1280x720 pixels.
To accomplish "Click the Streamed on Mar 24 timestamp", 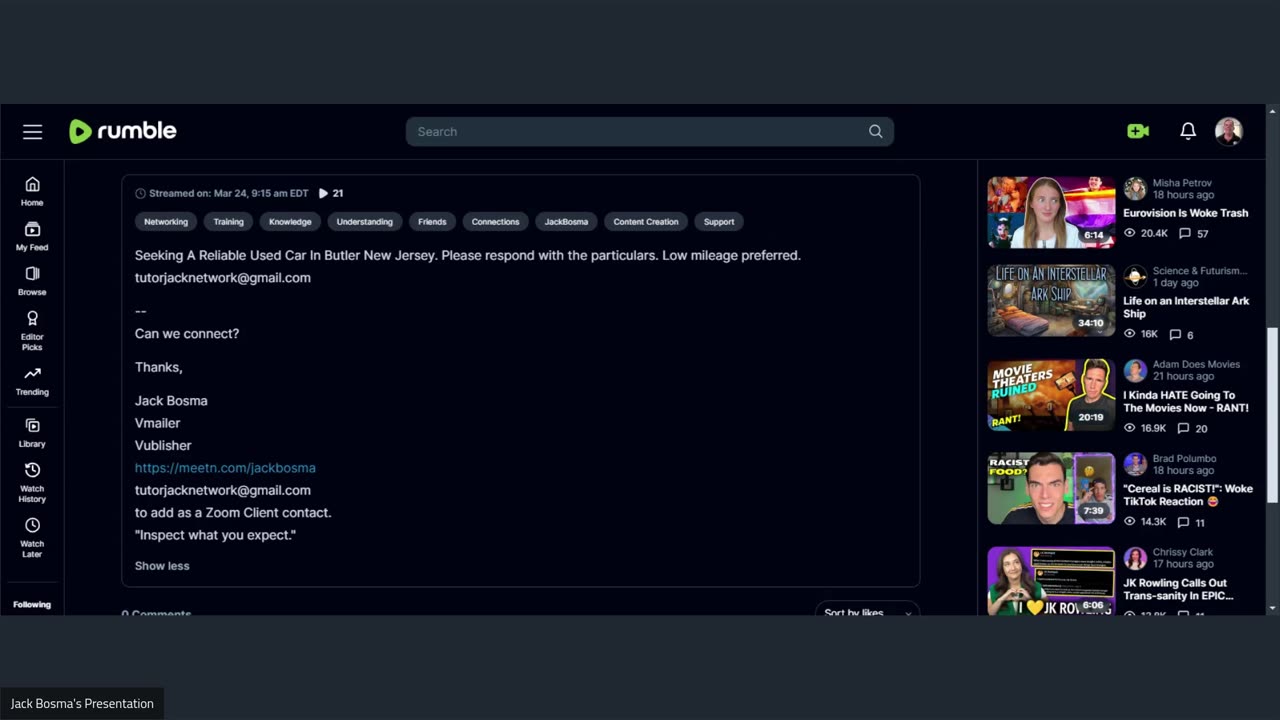I will click(229, 193).
